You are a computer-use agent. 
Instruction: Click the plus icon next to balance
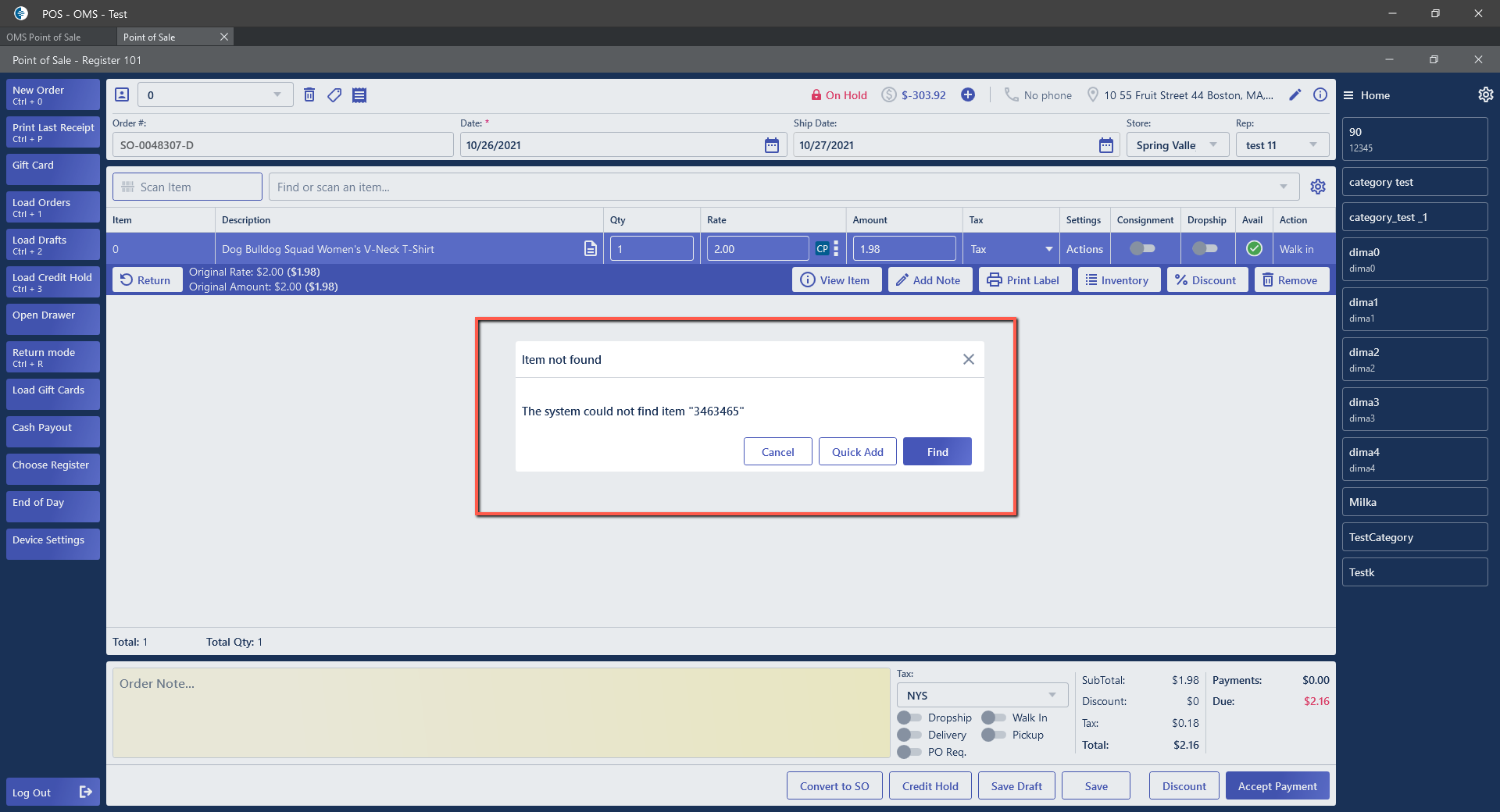click(968, 94)
